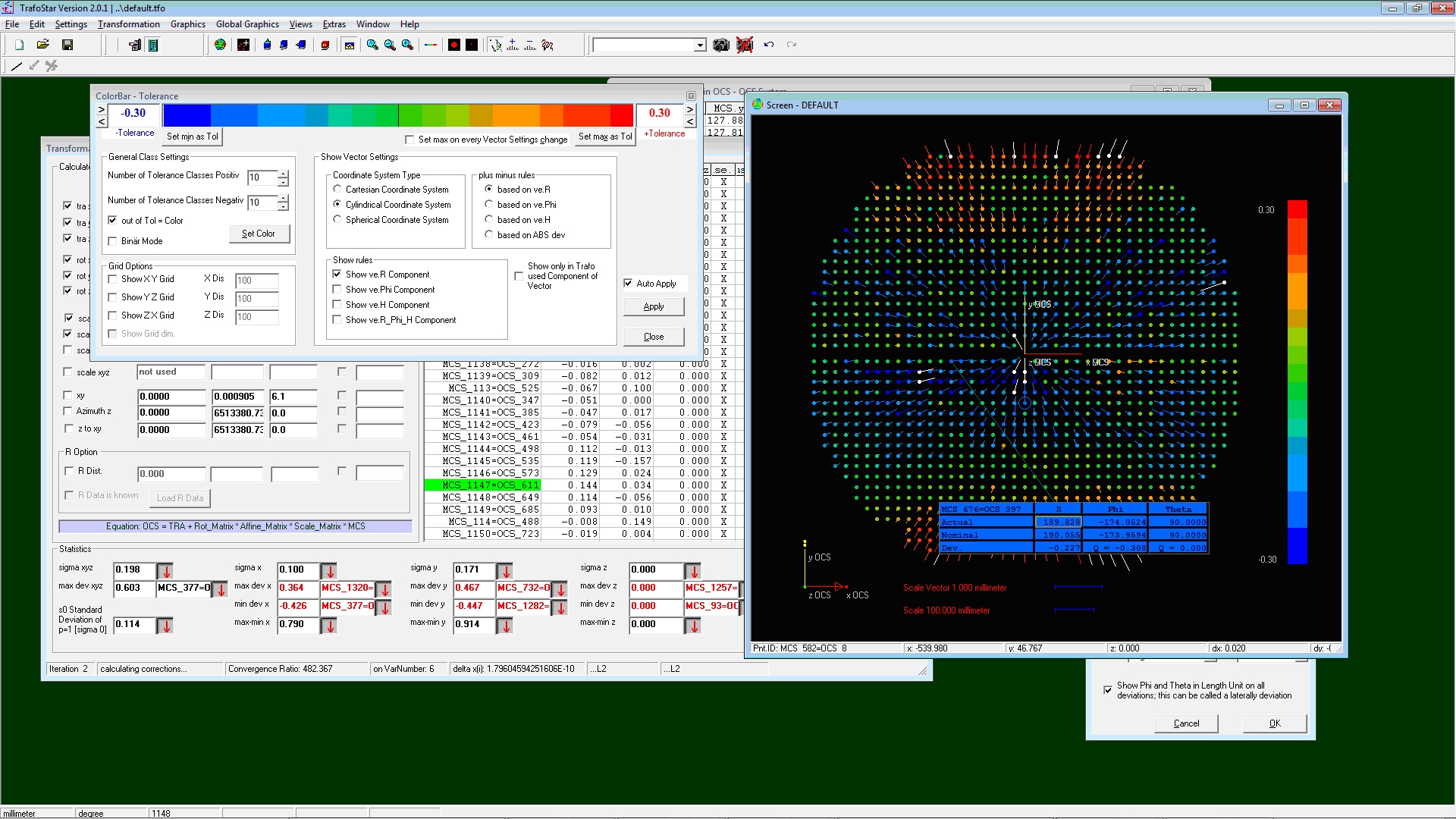Toggle Show Phi and Theta in Length Unit
Image resolution: width=1456 pixels, height=819 pixels.
(x=1108, y=690)
